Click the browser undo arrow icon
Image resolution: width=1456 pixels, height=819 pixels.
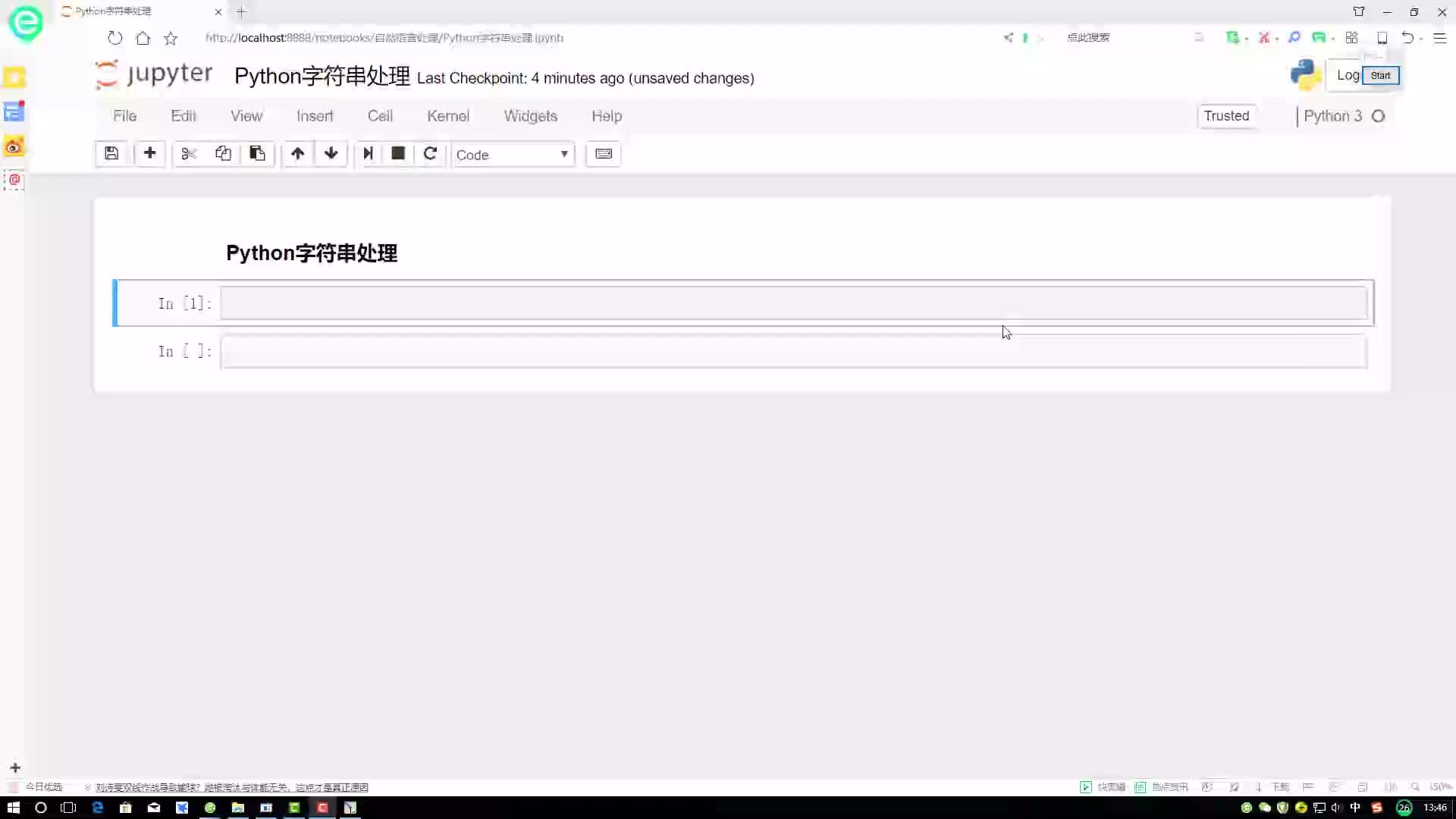click(x=1407, y=38)
